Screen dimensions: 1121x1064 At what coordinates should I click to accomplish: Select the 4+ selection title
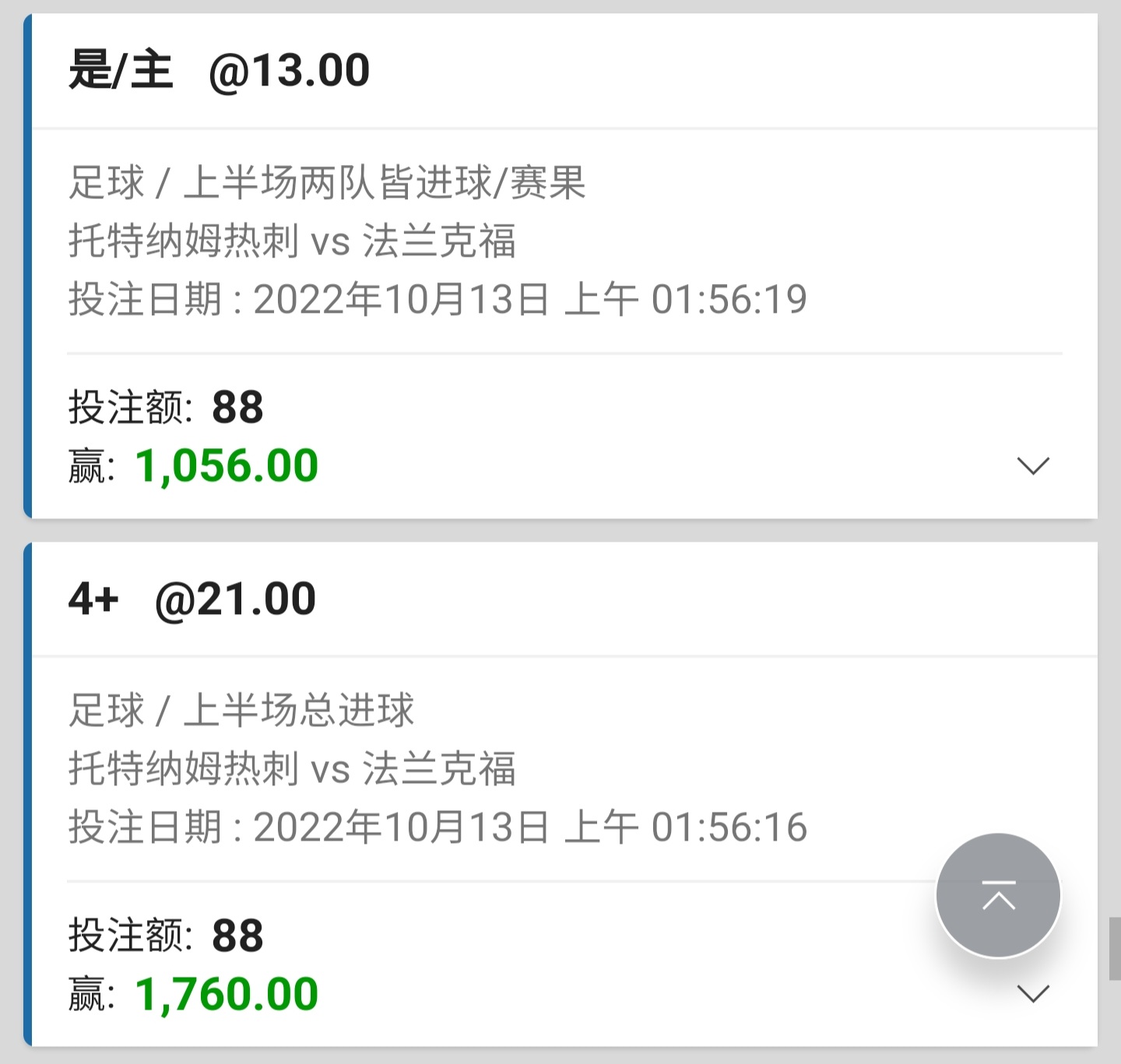tap(93, 599)
